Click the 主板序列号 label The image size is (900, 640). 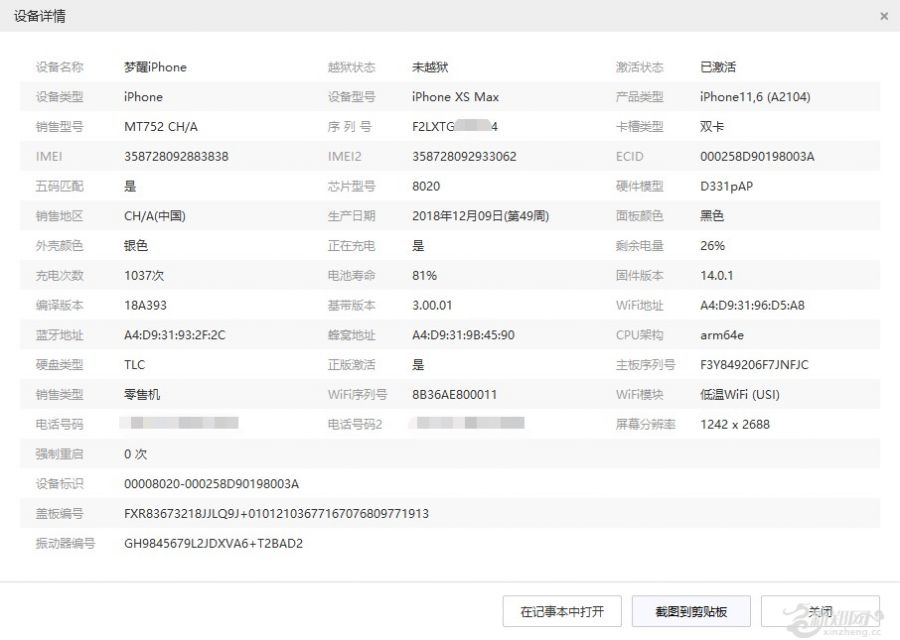tap(645, 365)
